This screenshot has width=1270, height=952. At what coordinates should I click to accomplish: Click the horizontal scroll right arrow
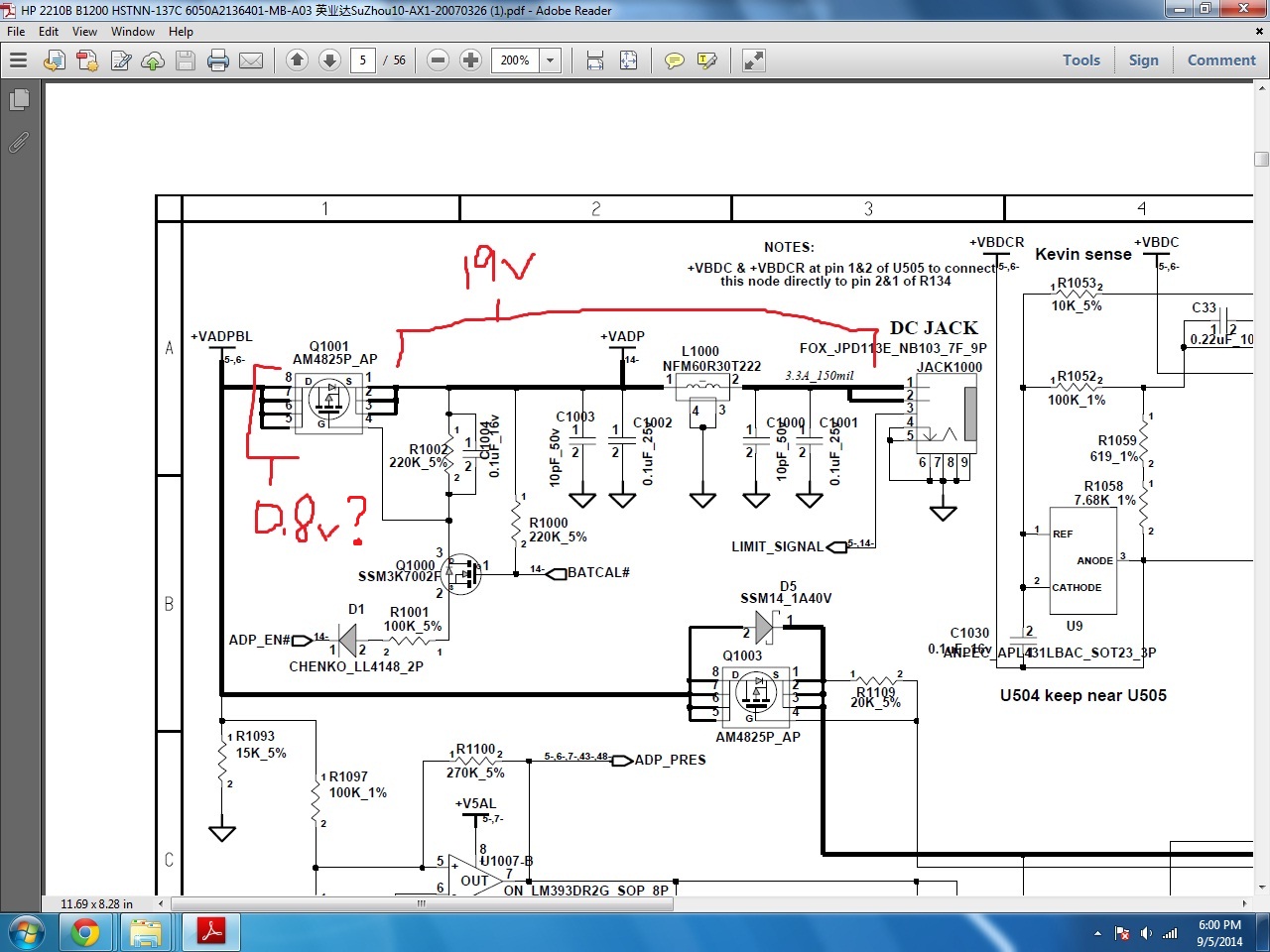(x=1245, y=903)
